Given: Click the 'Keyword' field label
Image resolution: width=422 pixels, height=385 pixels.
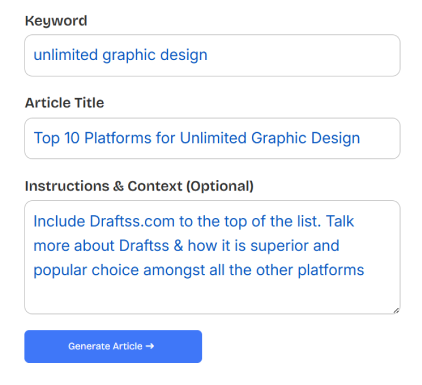Looking at the screenshot, I should (x=56, y=21).
